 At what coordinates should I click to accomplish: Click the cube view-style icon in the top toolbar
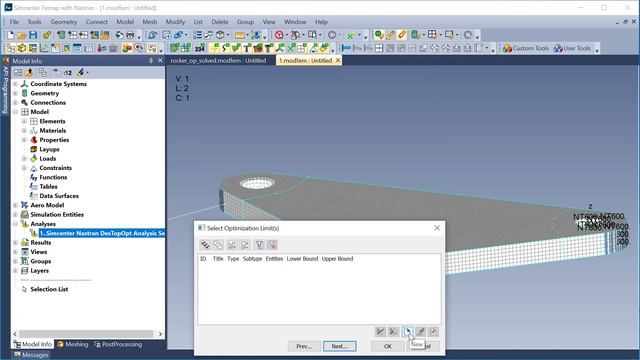pyautogui.click(x=220, y=35)
